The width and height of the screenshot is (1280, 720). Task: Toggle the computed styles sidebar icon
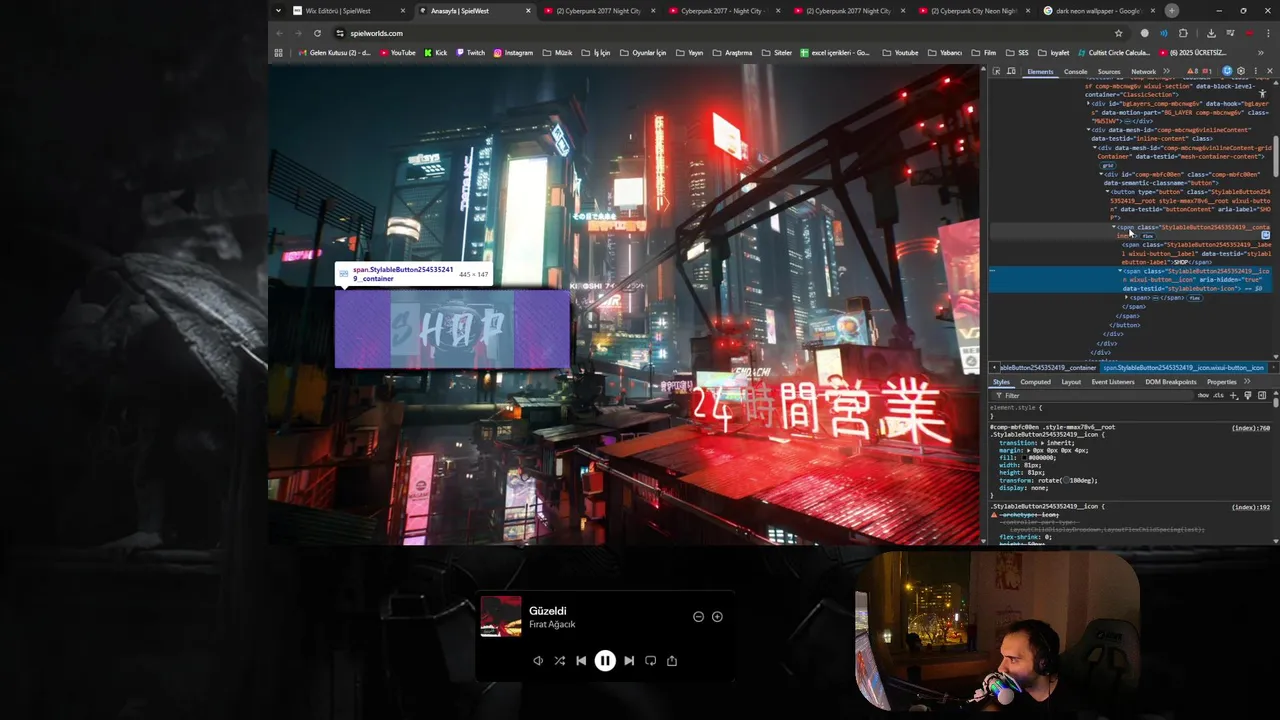tap(1262, 395)
